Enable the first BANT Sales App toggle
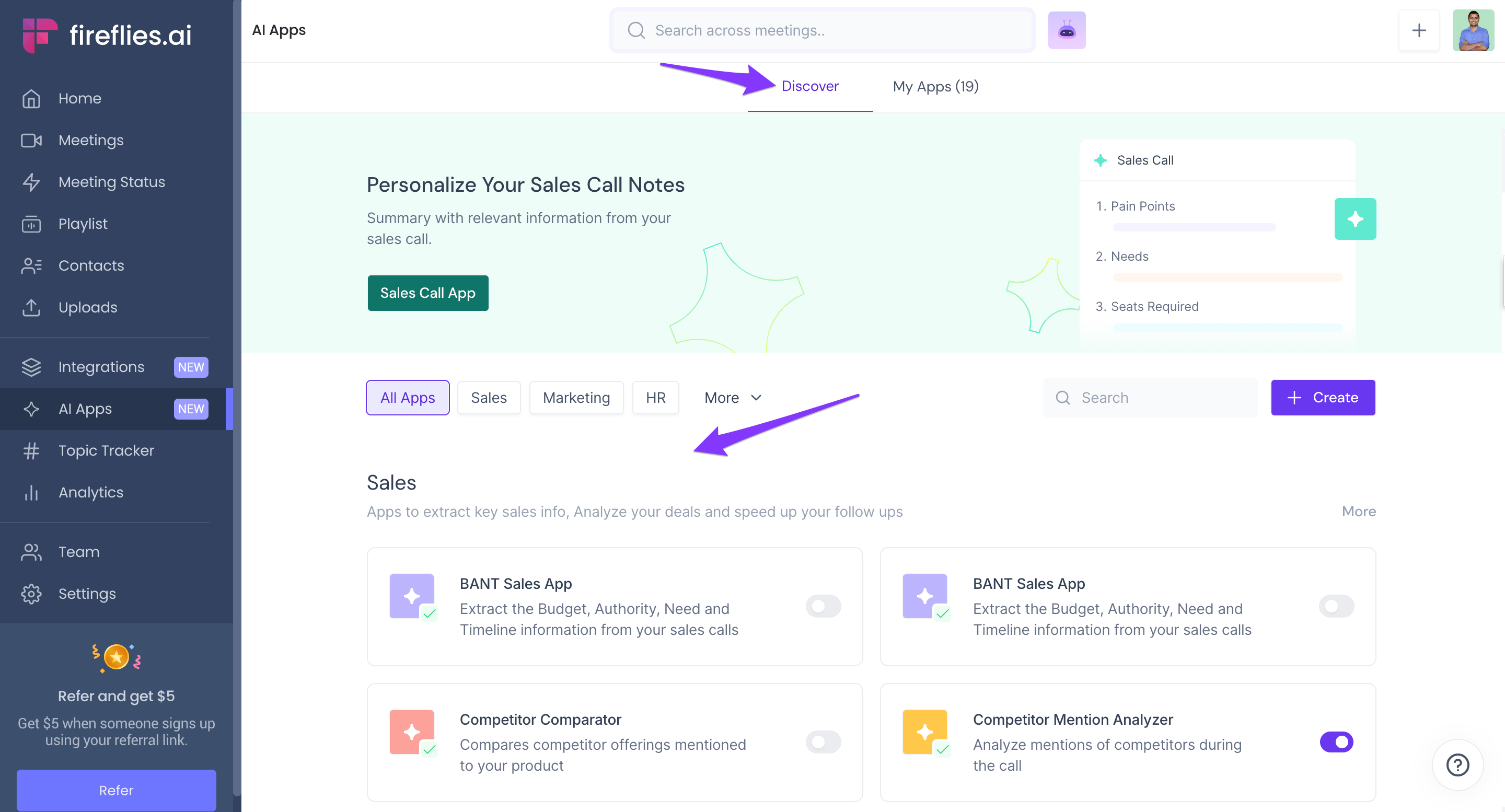1505x812 pixels. coord(823,606)
